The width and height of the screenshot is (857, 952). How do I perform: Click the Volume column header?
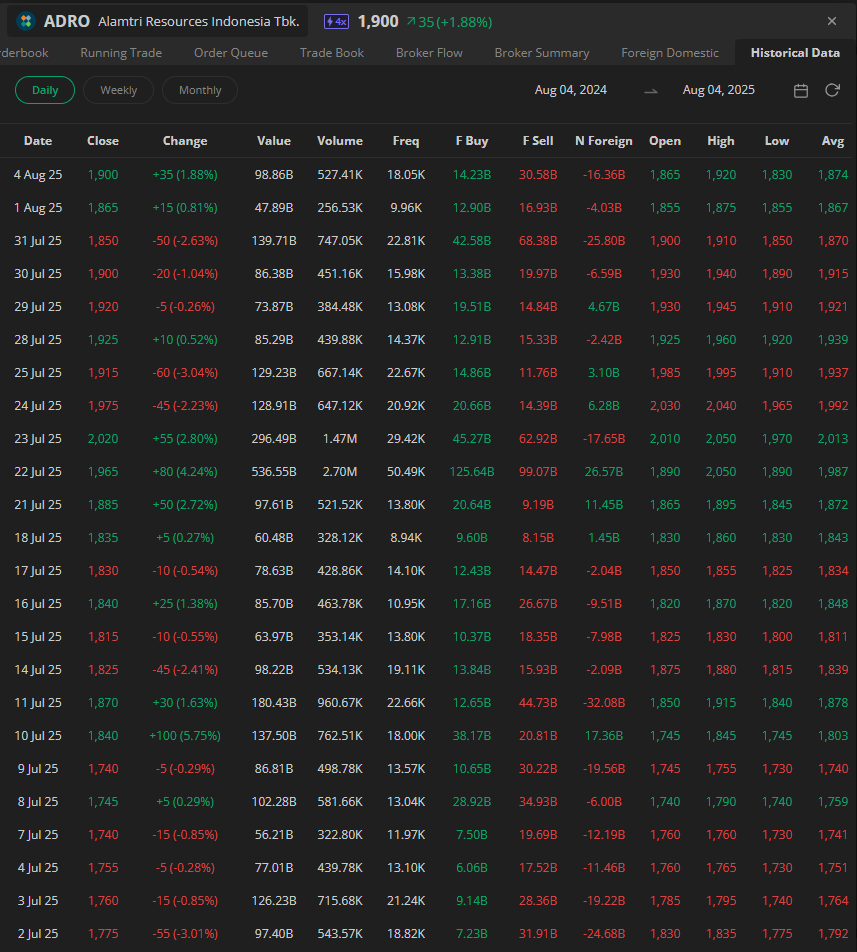(x=340, y=141)
